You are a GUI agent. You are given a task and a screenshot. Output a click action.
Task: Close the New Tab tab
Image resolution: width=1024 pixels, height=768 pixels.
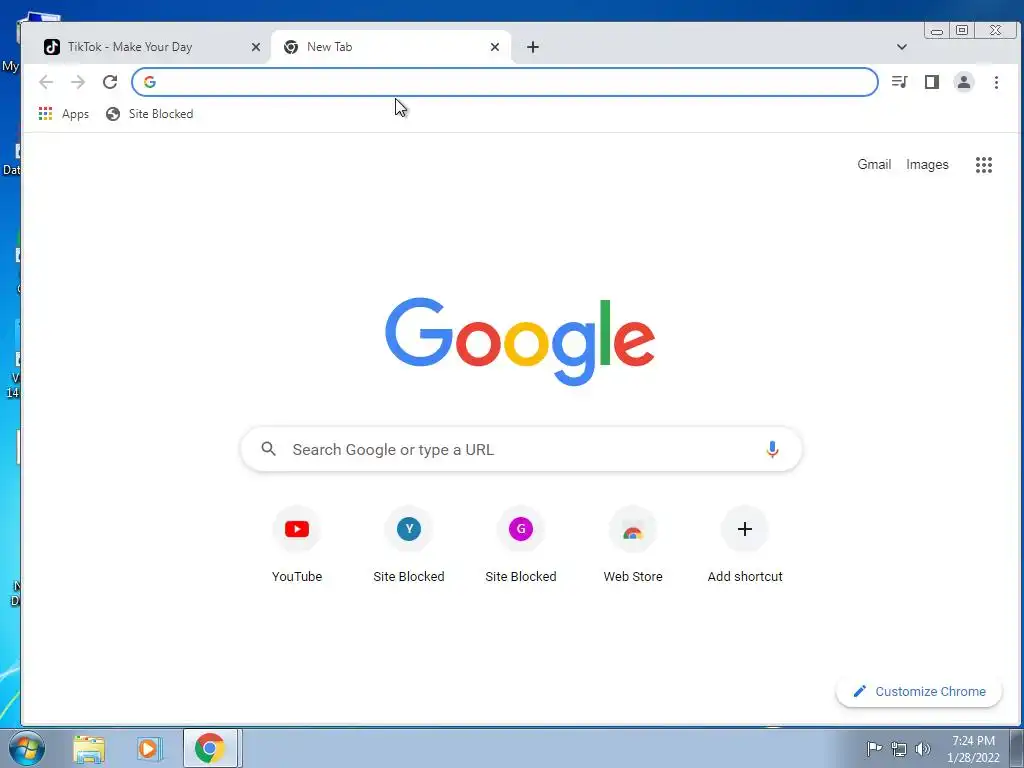click(x=495, y=47)
